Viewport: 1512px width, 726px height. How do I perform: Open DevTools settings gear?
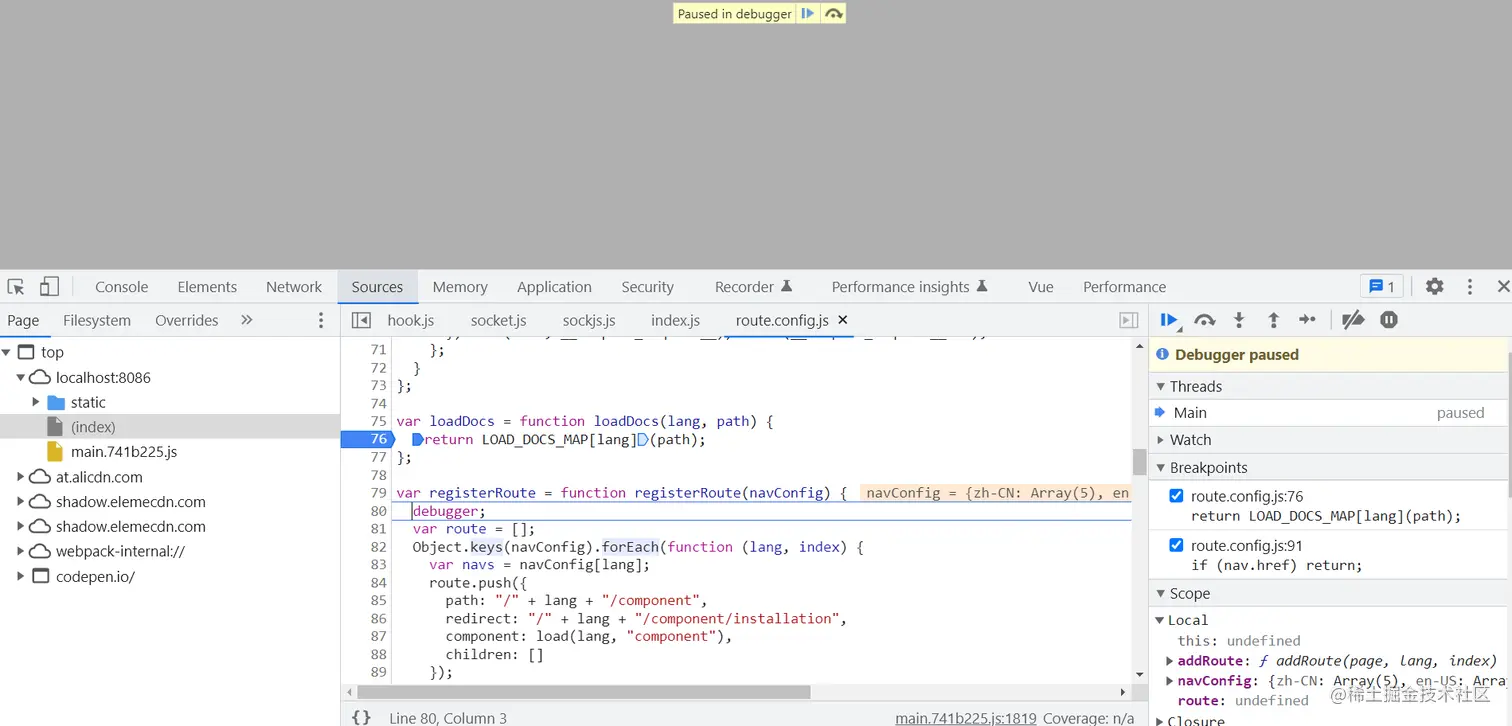click(x=1434, y=287)
